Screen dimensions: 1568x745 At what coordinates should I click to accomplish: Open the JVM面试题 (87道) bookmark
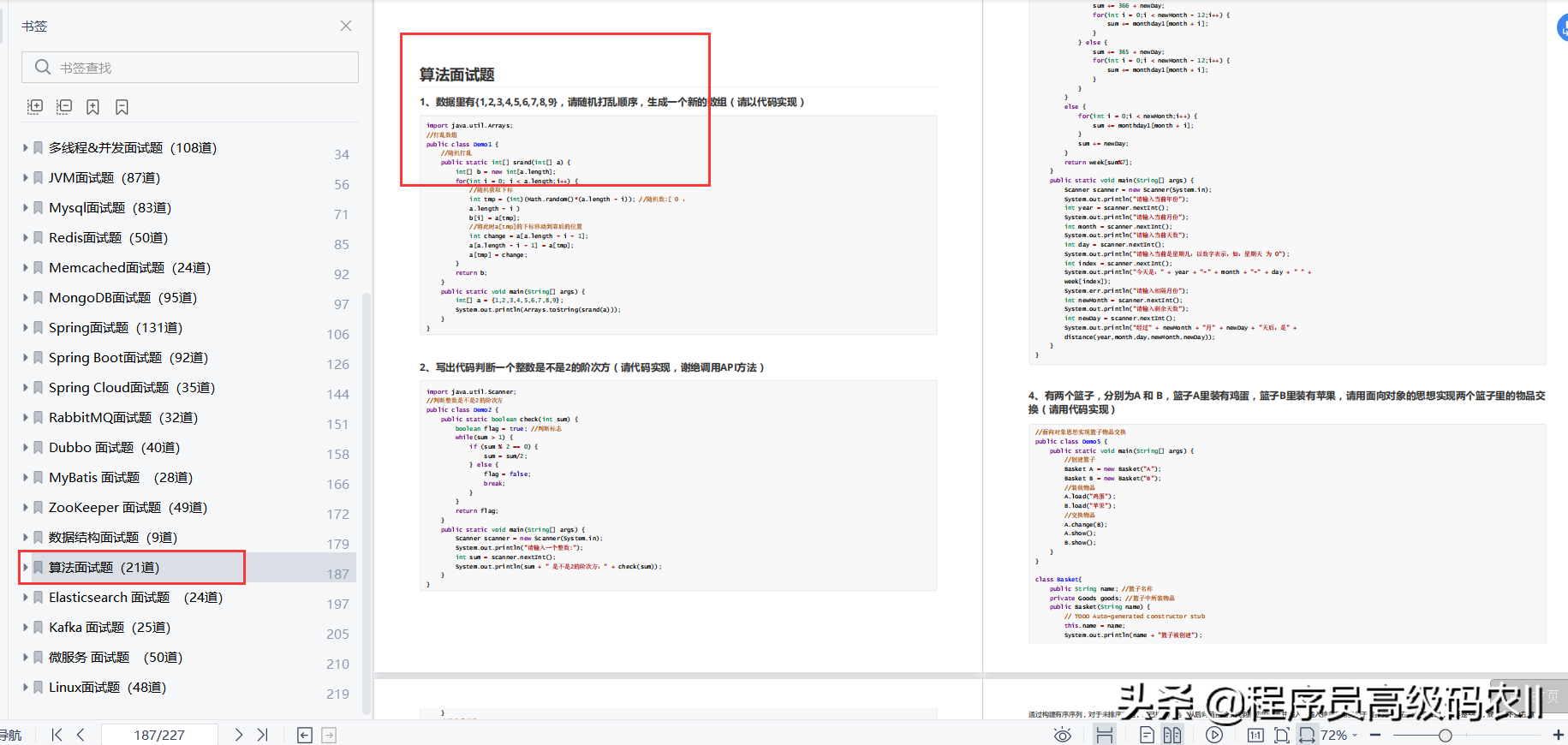tap(104, 177)
